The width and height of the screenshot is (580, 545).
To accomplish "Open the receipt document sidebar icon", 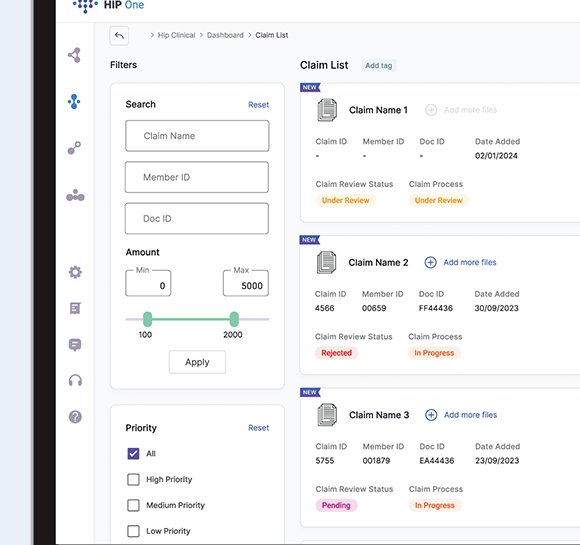I will click(75, 308).
